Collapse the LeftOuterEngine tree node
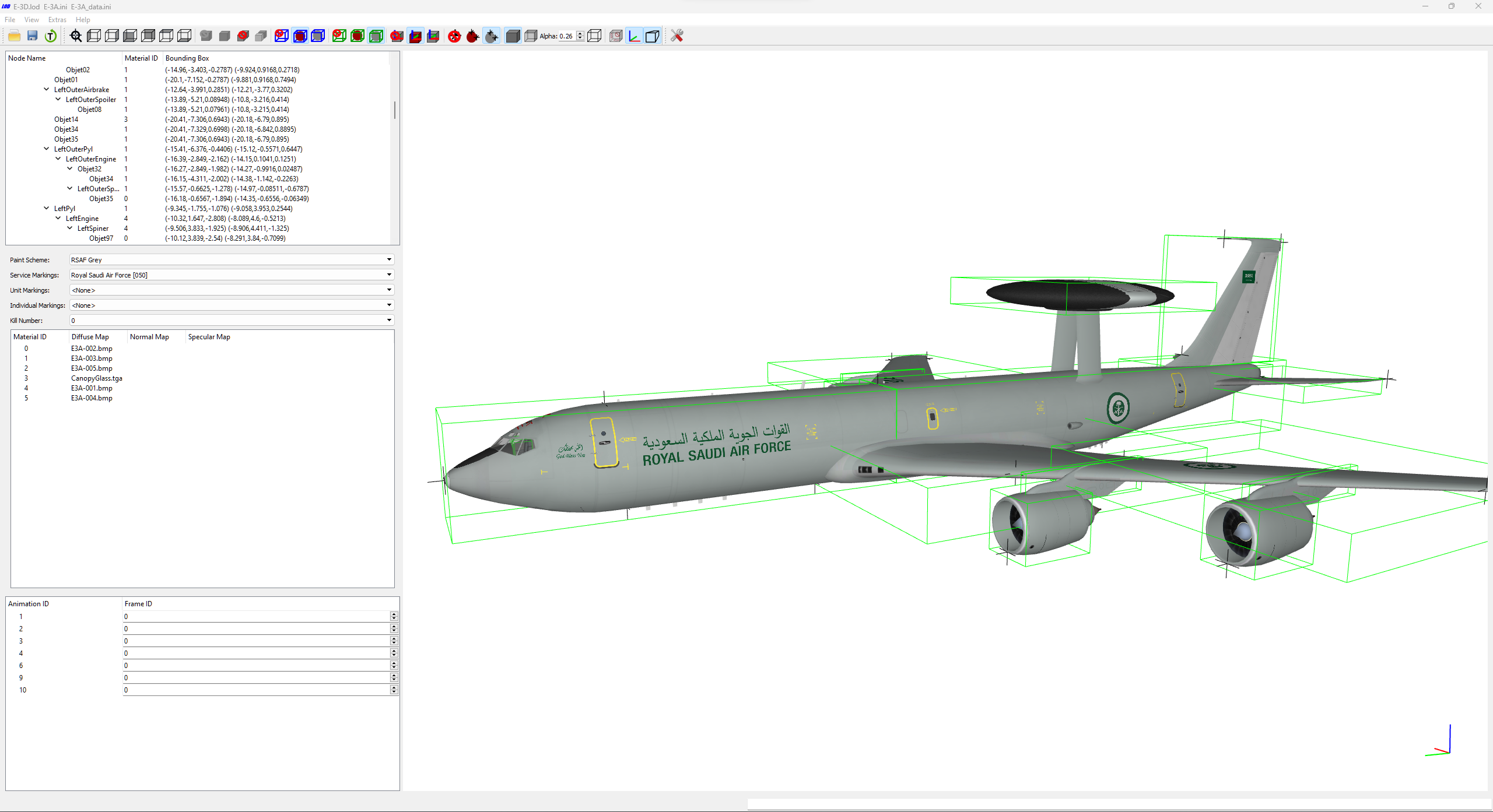The height and width of the screenshot is (812, 1493). pyautogui.click(x=58, y=159)
